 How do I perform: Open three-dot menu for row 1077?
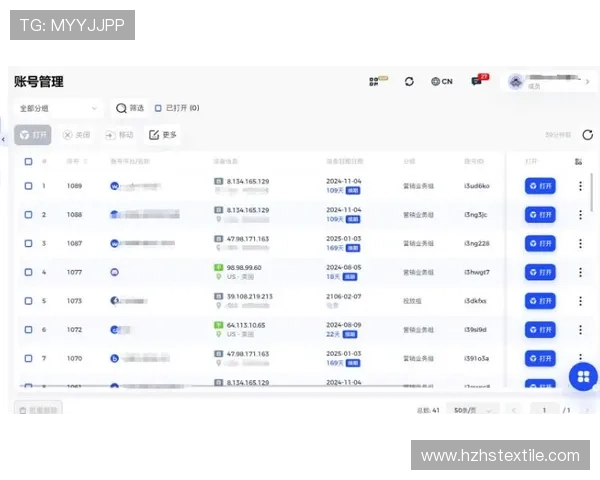pos(580,272)
